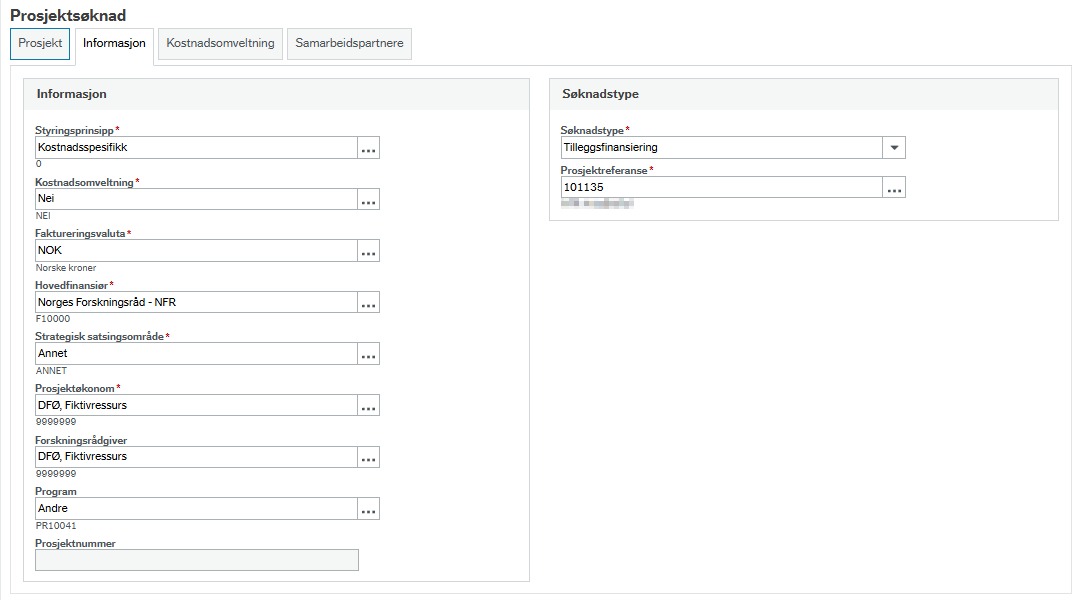1077x600 pixels.
Task: Open lookup for Strategisk satsingsområde field
Action: [x=368, y=354]
